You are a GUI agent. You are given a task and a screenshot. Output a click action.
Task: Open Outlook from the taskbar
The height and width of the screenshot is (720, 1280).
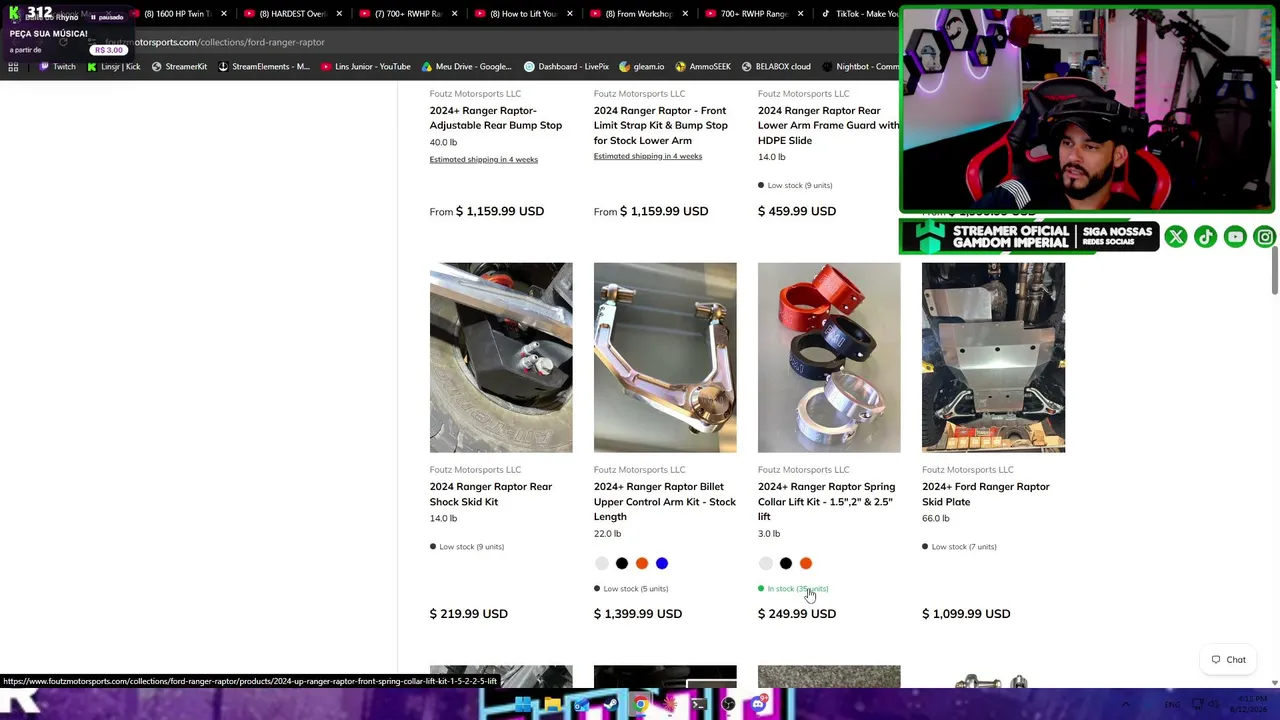[x=581, y=705]
